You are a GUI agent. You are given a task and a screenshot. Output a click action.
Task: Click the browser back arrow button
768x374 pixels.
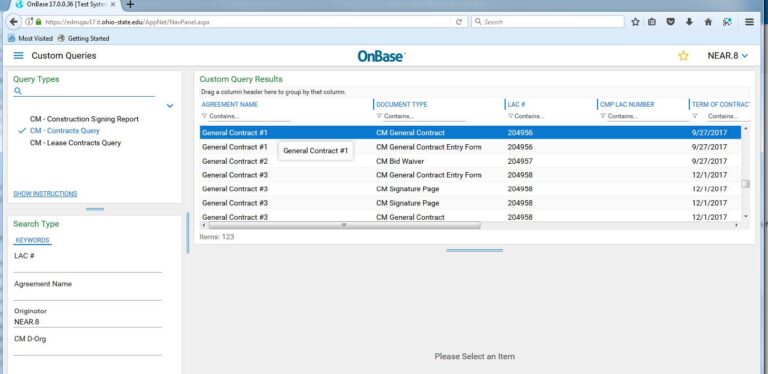pyautogui.click(x=14, y=22)
